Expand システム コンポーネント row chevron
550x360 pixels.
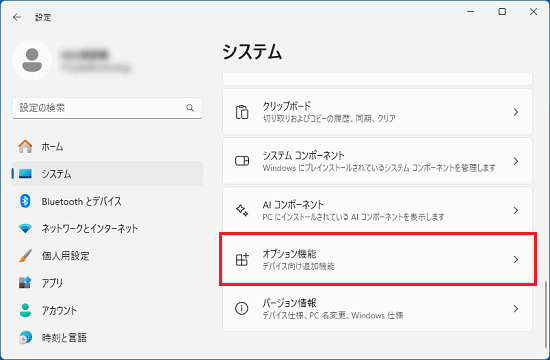pyautogui.click(x=516, y=161)
